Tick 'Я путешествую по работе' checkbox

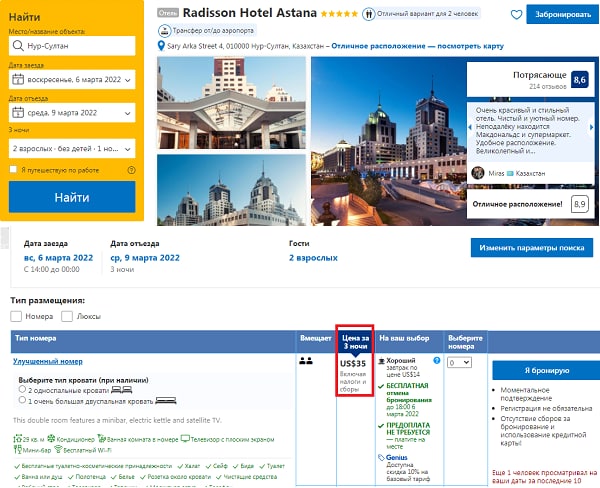coord(13,169)
